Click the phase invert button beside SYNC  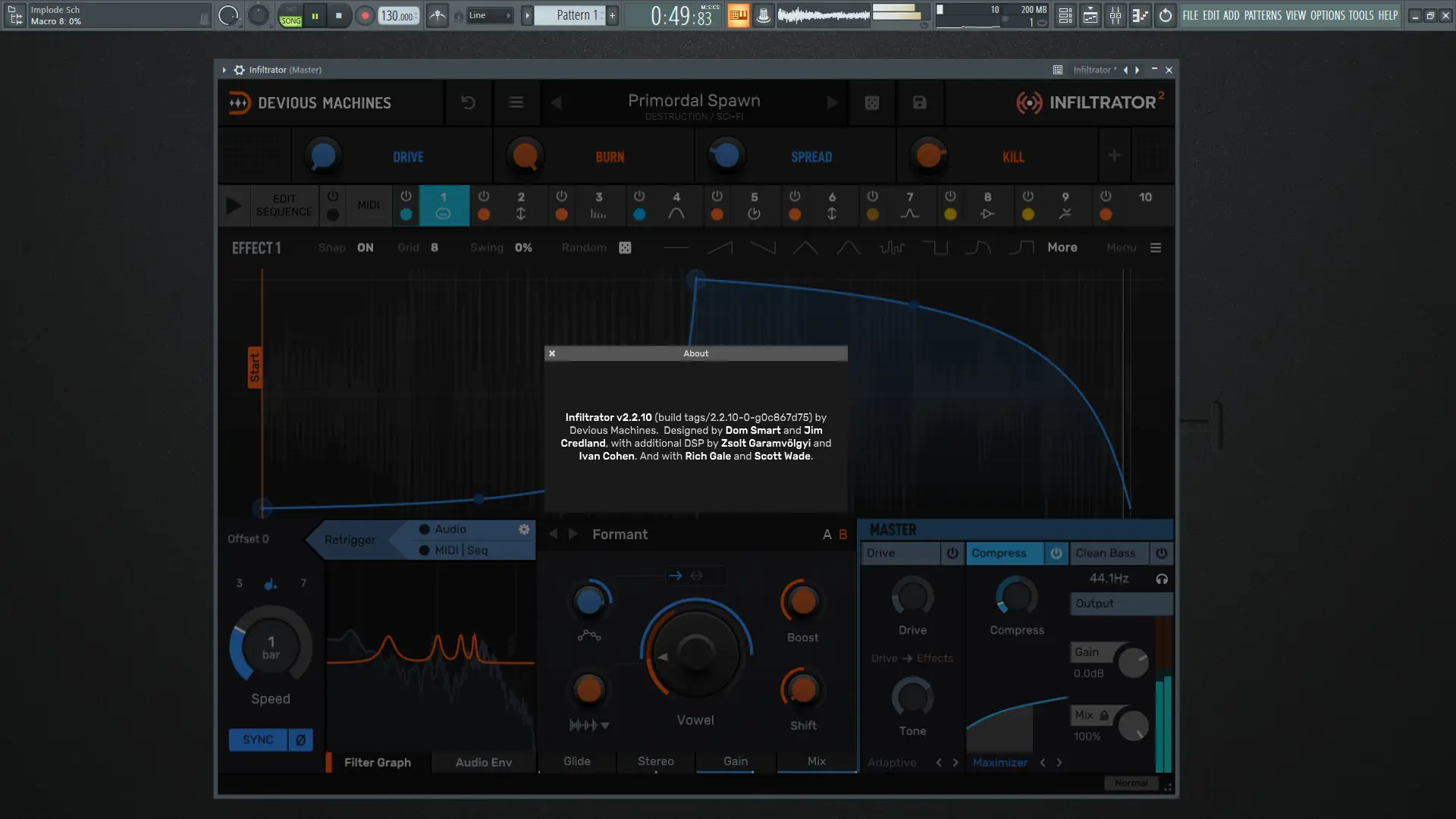[300, 739]
